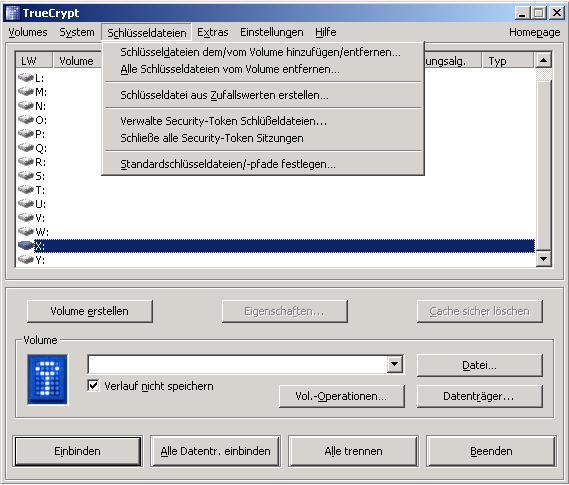Toggle Verlauf nicht speichern checkbox
Screen dimensions: 569x485
click(93, 385)
